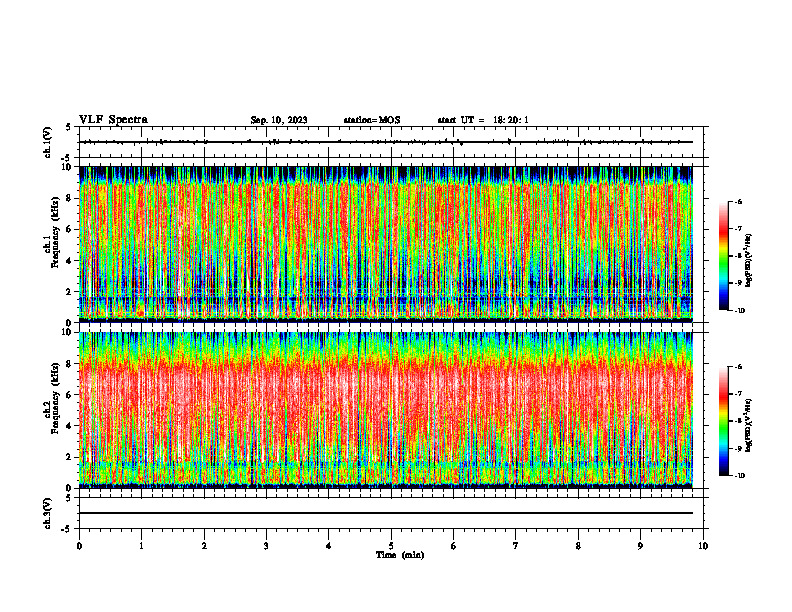Click inside the ch.2 spectrogram panel
Viewport: 792px width, 612px height.
[x=386, y=410]
